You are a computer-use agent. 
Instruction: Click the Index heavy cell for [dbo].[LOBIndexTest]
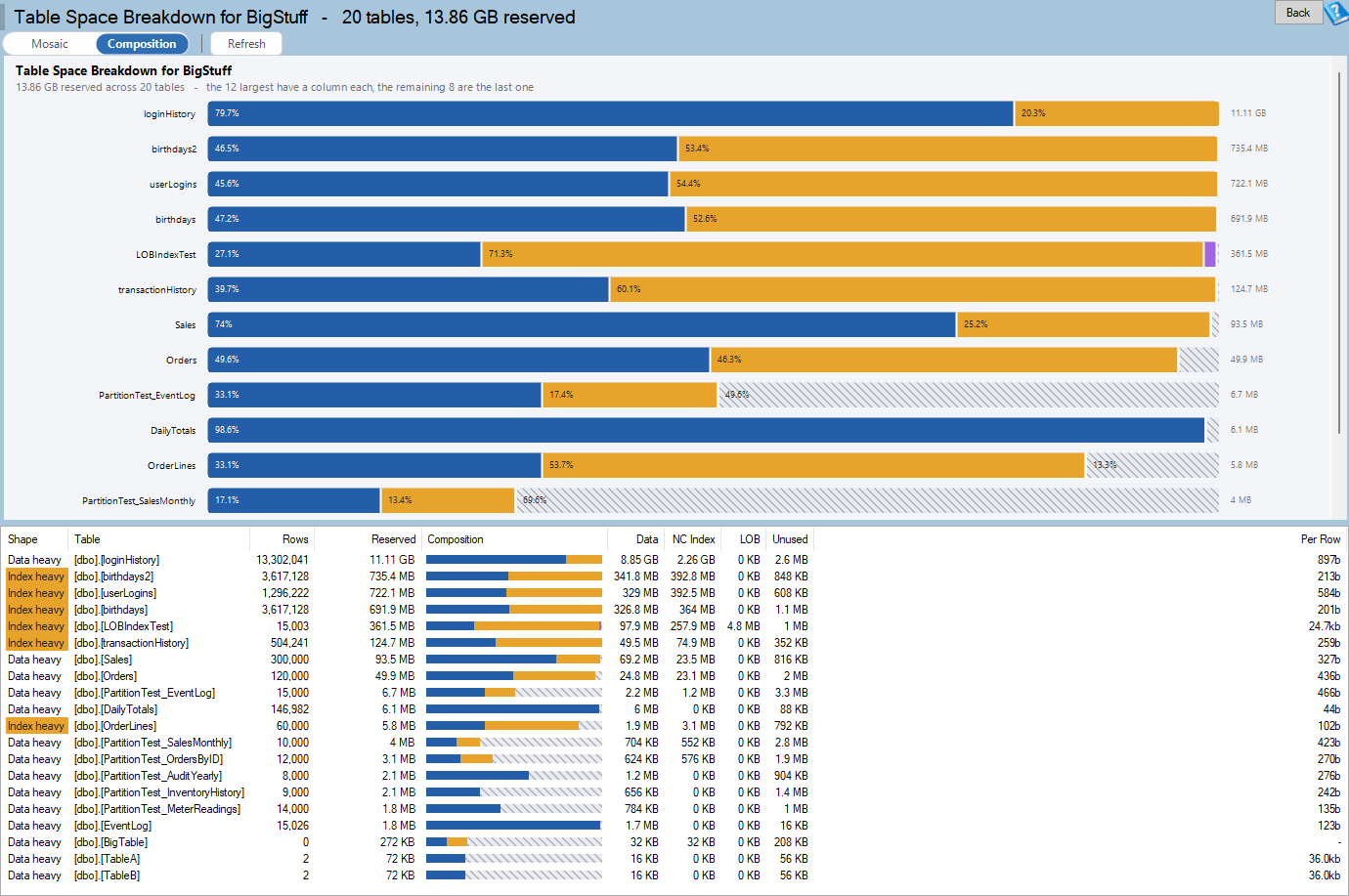tap(36, 626)
